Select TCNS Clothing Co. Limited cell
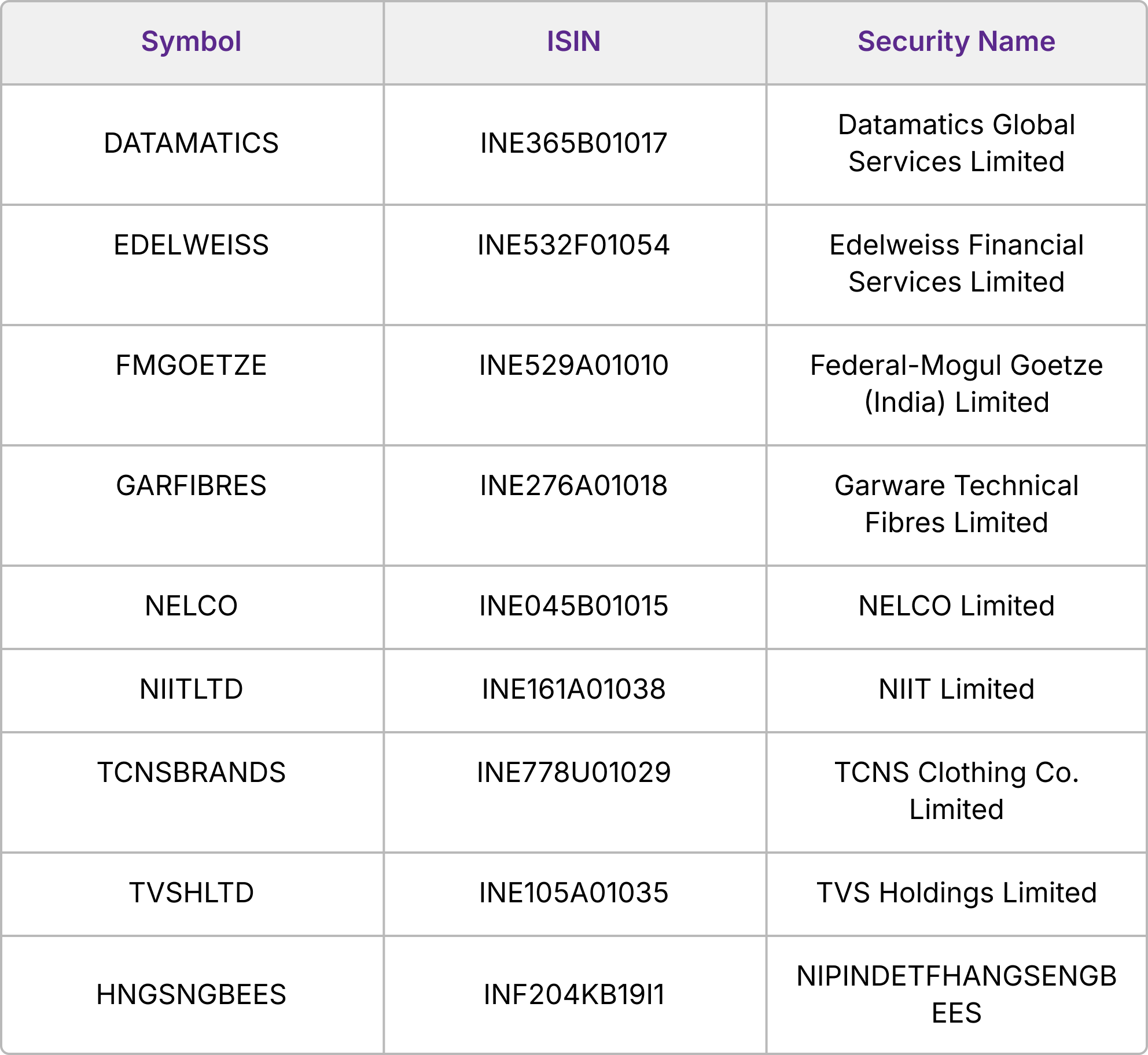1148x1055 pixels. tap(956, 791)
